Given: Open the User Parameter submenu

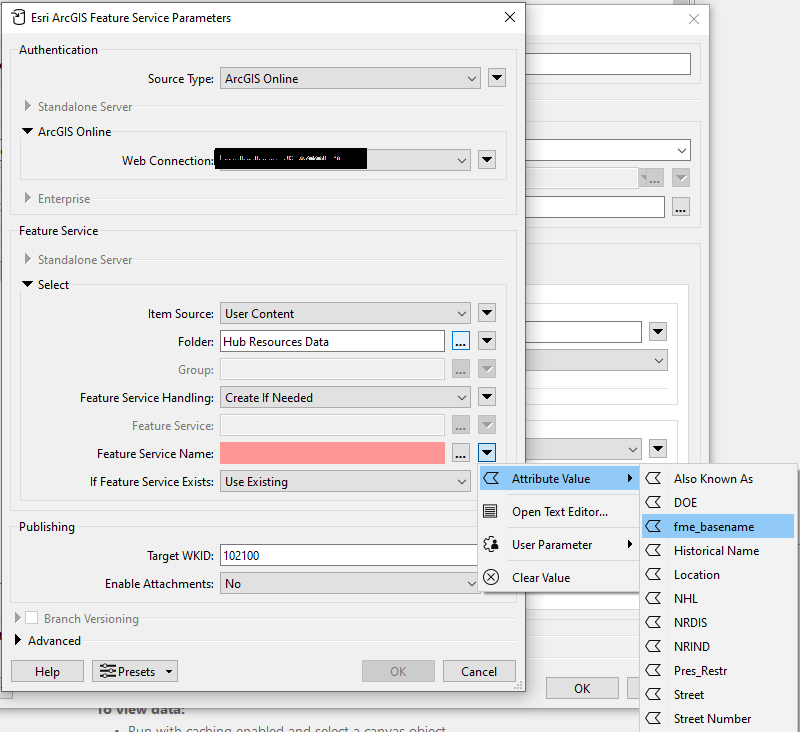Looking at the screenshot, I should tap(559, 545).
